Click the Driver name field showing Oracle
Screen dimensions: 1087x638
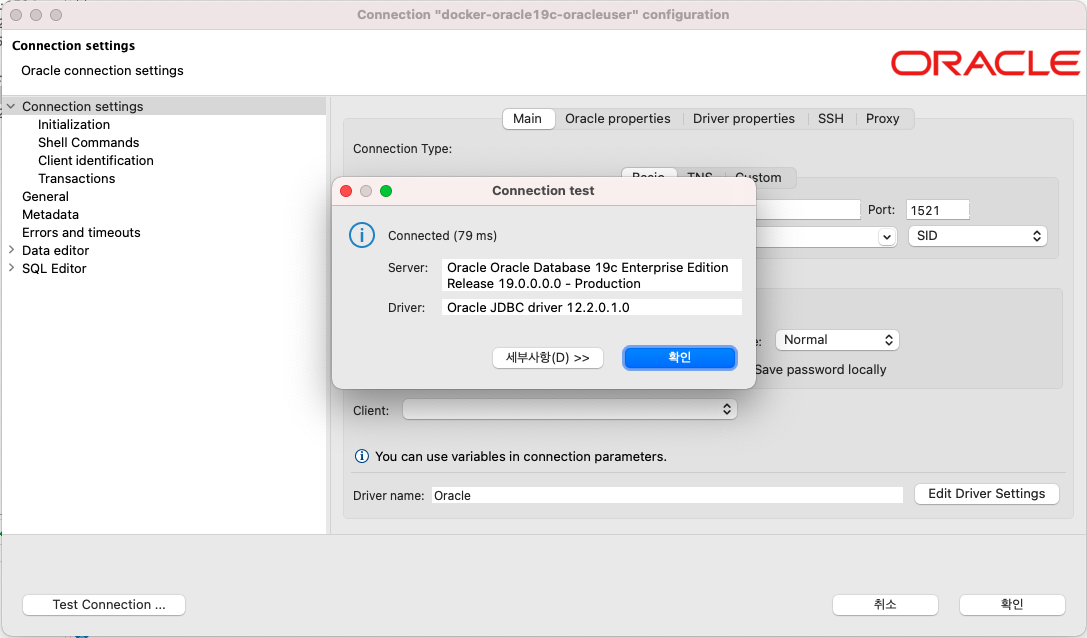tap(667, 495)
